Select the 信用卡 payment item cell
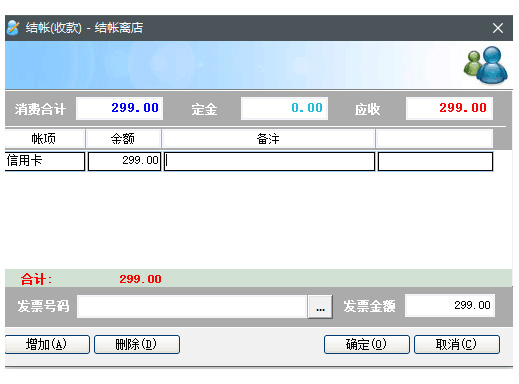This screenshot has height=384, width=519. (45, 161)
